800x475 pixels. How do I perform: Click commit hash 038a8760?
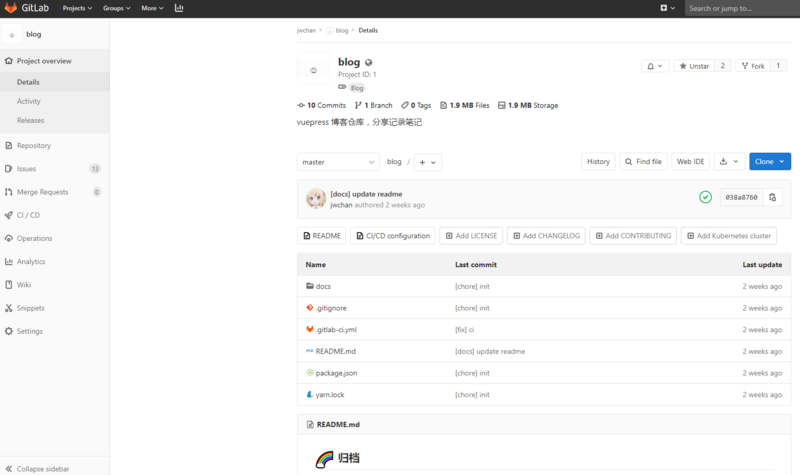coord(741,197)
